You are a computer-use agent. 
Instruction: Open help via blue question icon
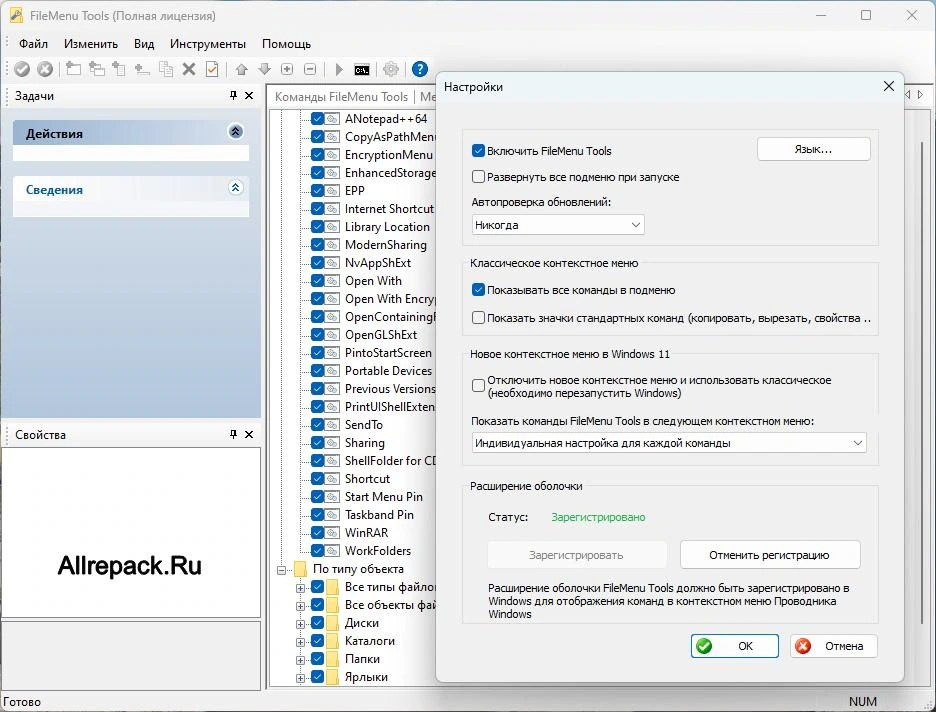click(420, 69)
